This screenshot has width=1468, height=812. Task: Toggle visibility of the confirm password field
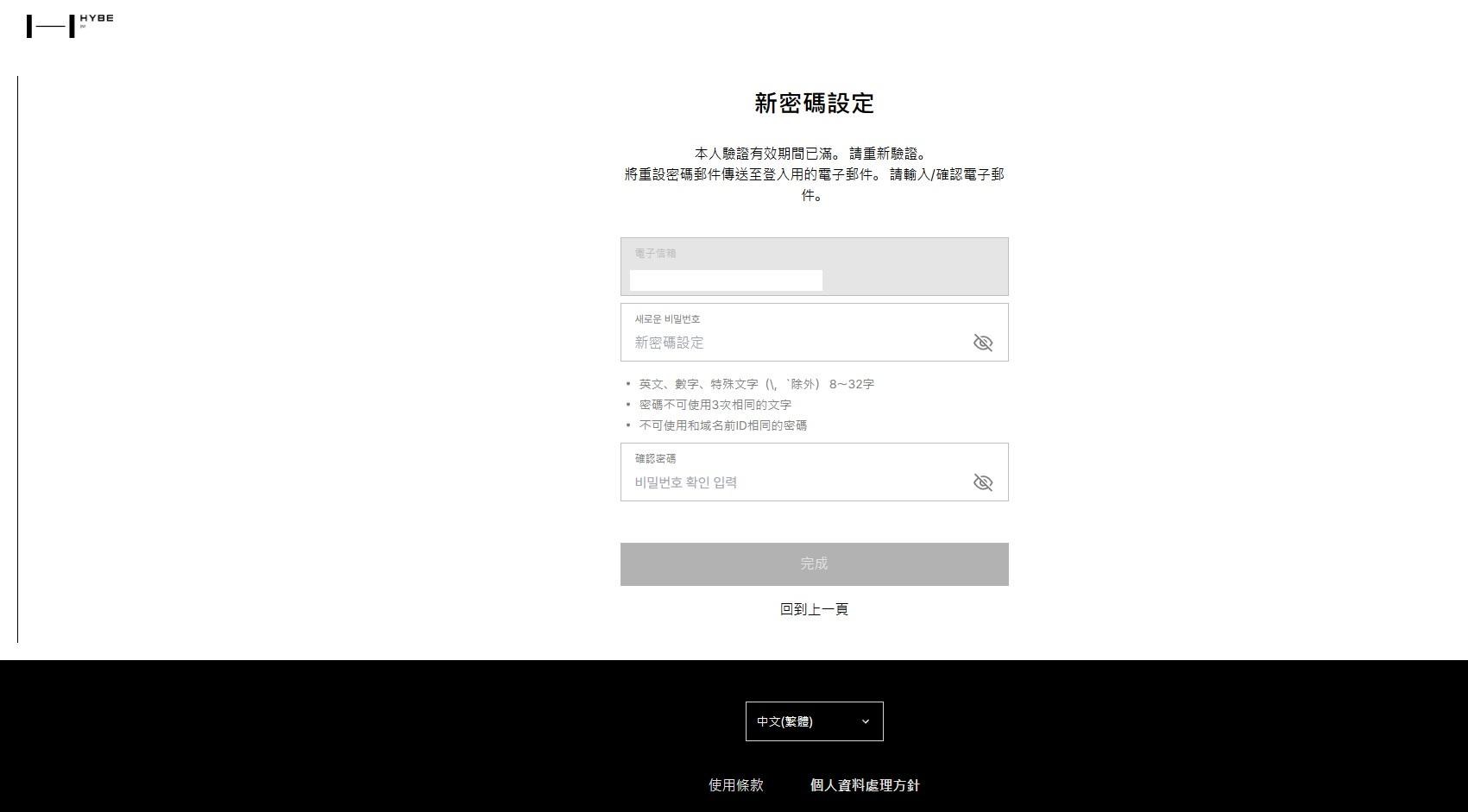(x=983, y=482)
